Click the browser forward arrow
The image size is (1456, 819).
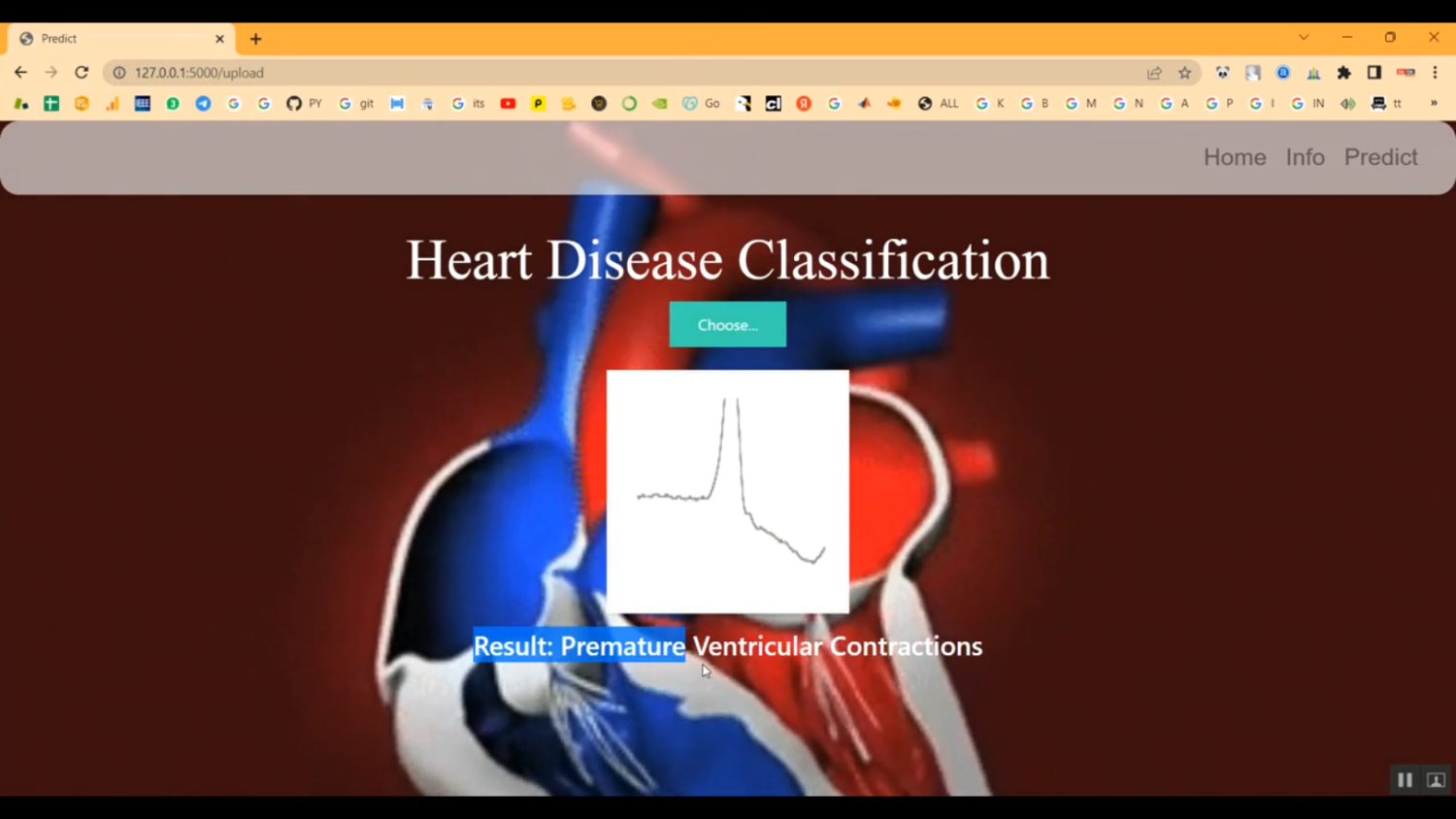pyautogui.click(x=51, y=73)
